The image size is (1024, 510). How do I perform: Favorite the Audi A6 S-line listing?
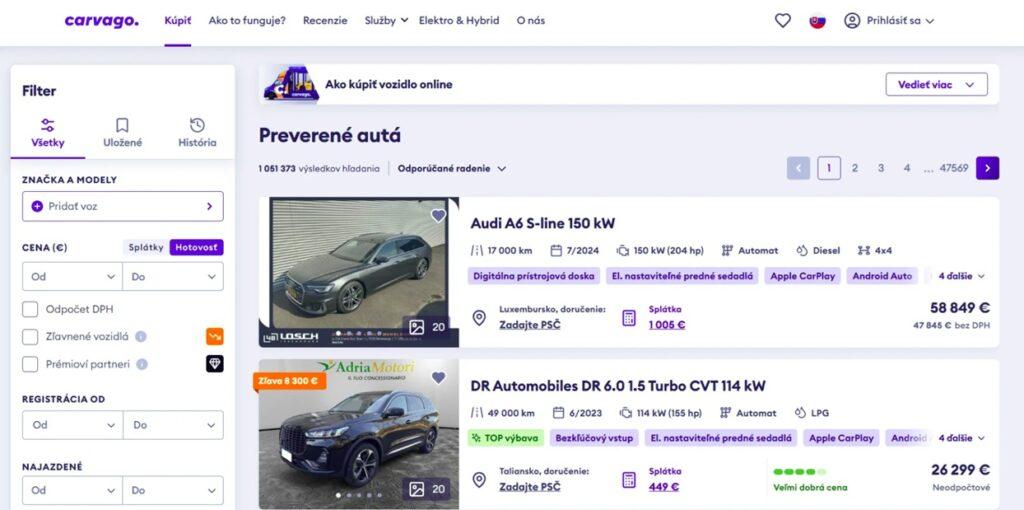[438, 215]
